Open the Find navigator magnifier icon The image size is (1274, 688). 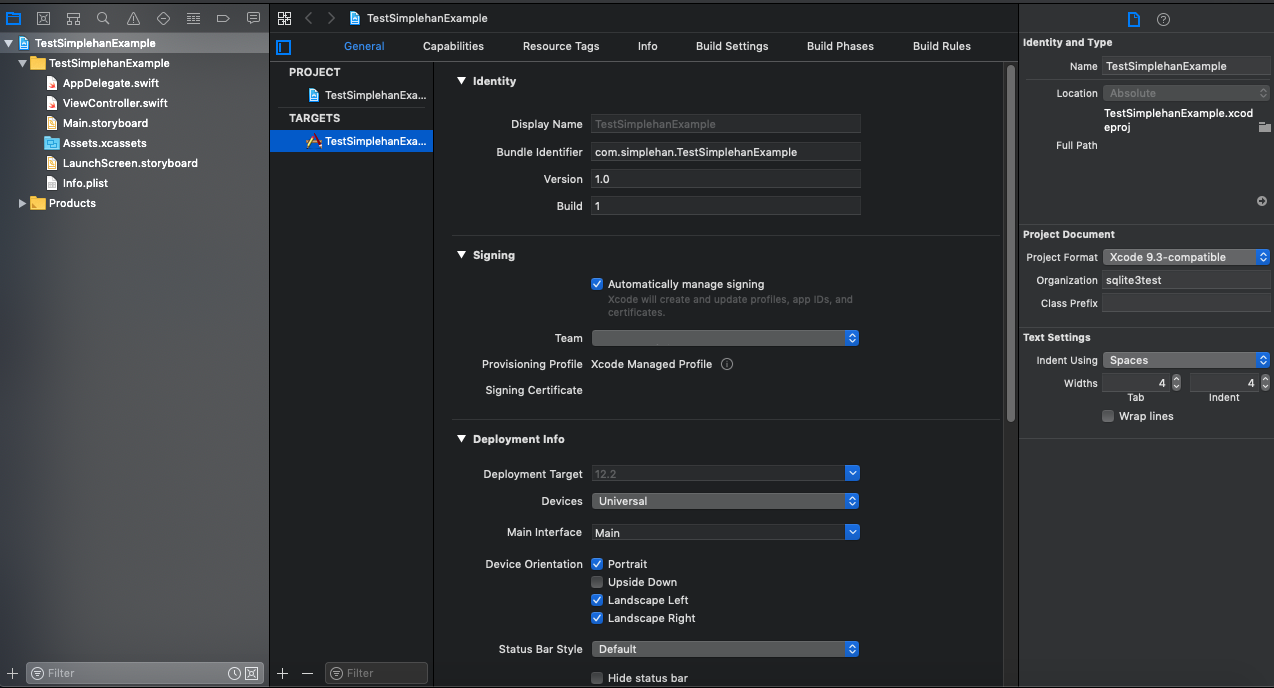103,18
